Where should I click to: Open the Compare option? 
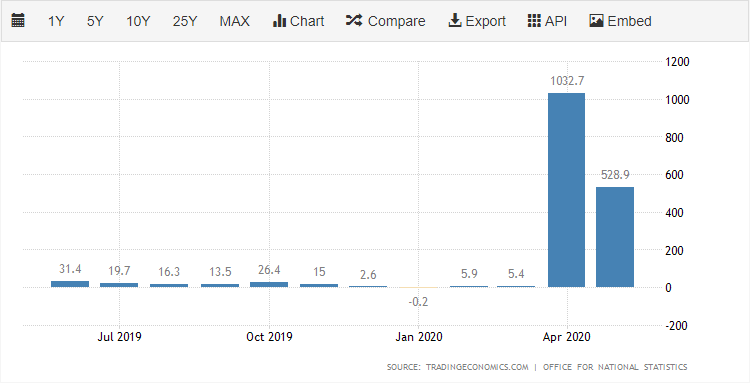coord(385,21)
